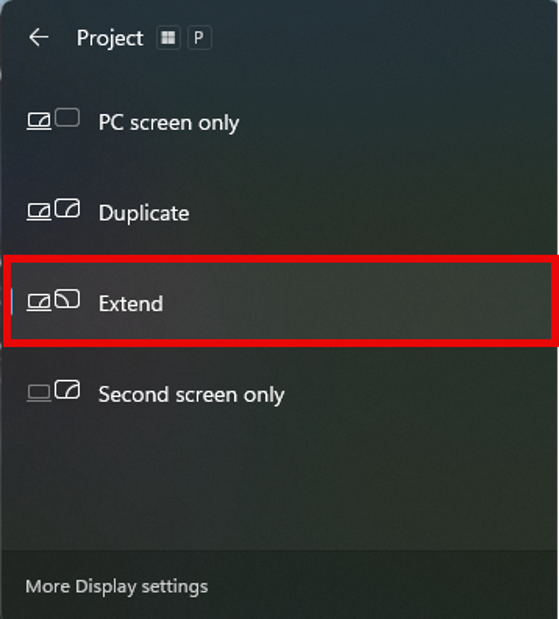Select PC screen only projection mode
The width and height of the screenshot is (559, 619).
pos(169,122)
